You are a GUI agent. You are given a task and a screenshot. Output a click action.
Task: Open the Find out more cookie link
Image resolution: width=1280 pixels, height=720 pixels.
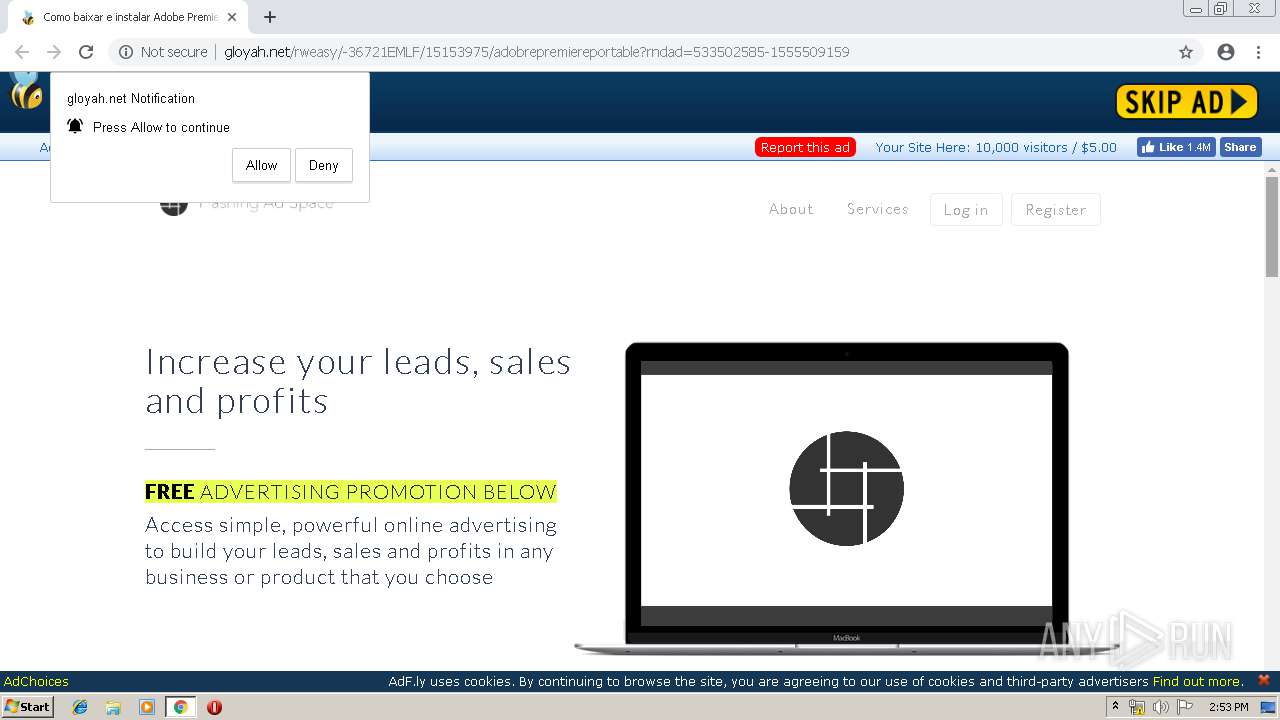pyautogui.click(x=1197, y=682)
